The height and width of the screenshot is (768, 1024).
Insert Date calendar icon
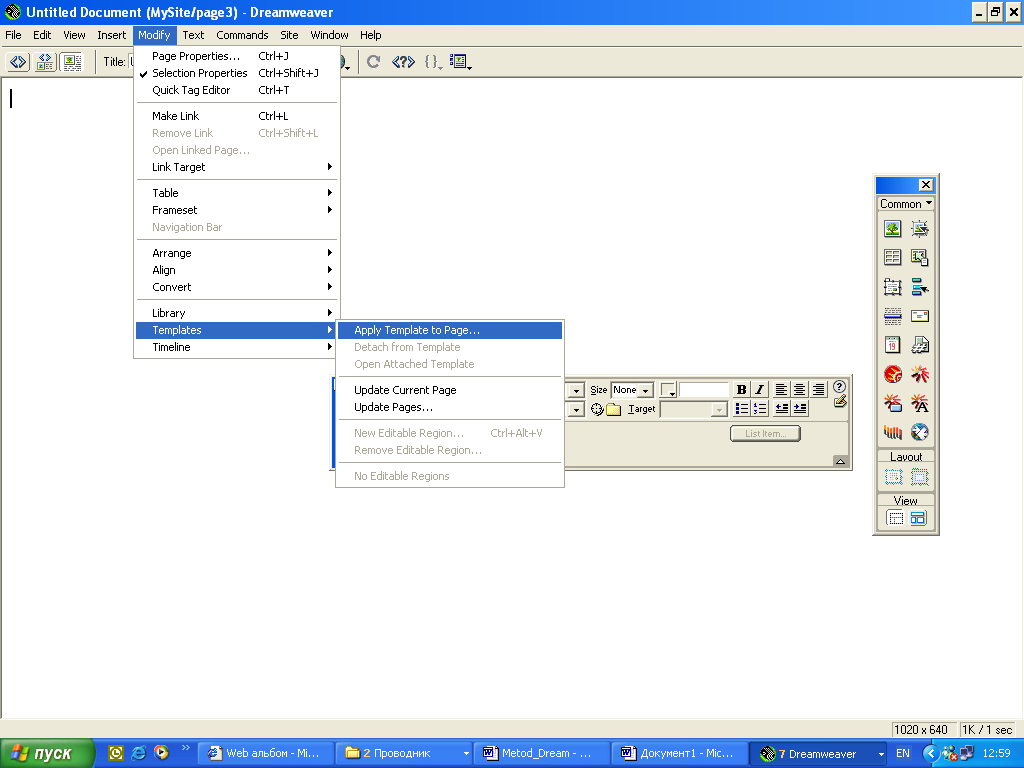pyautogui.click(x=893, y=345)
